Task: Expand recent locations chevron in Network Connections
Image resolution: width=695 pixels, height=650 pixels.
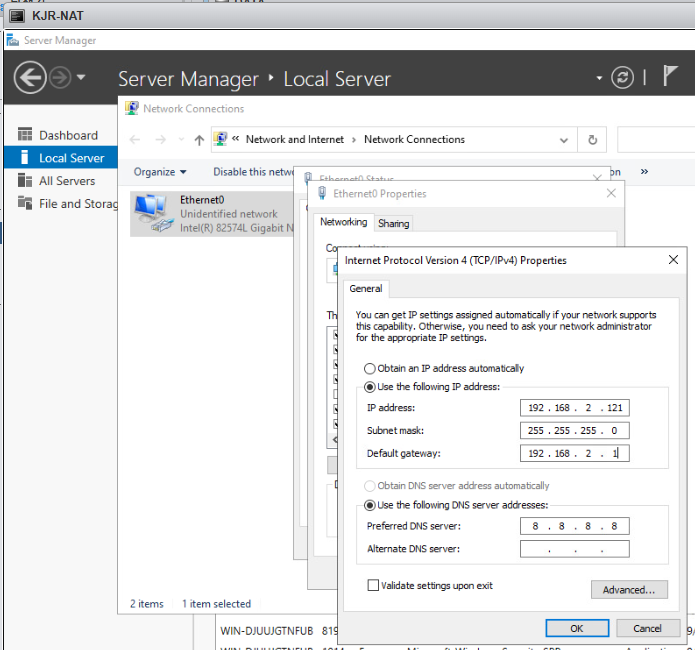Action: 181,140
